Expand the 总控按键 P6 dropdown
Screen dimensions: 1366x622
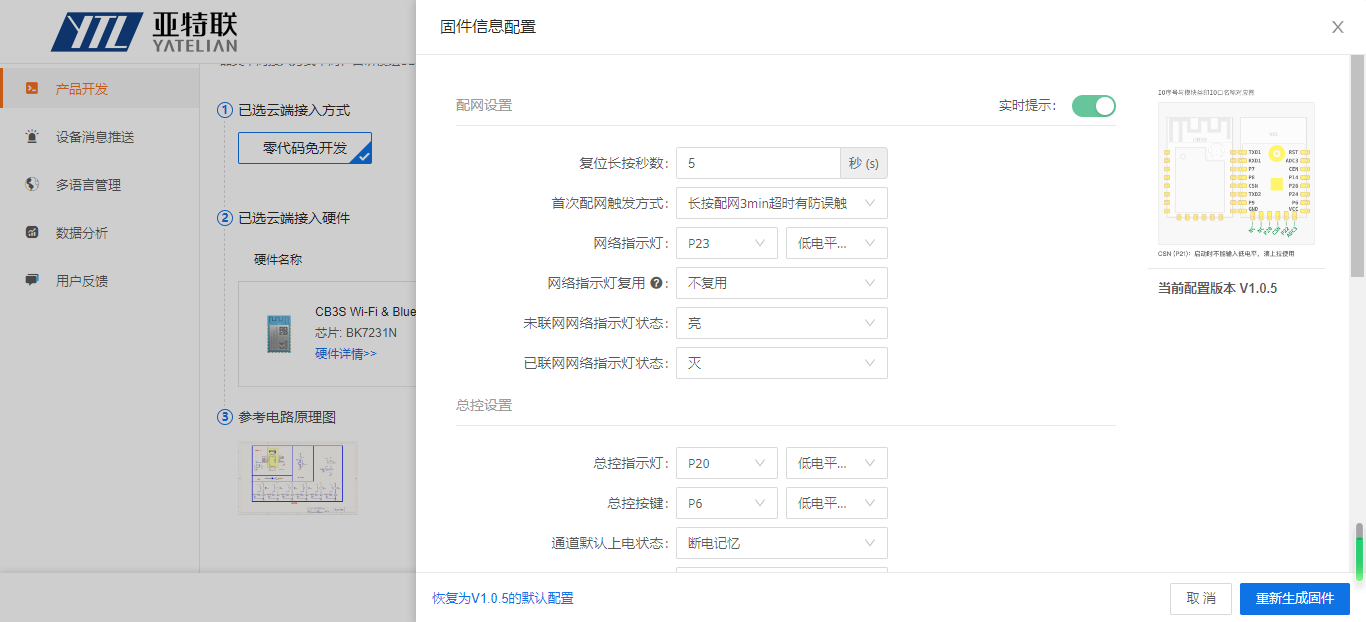(726, 502)
